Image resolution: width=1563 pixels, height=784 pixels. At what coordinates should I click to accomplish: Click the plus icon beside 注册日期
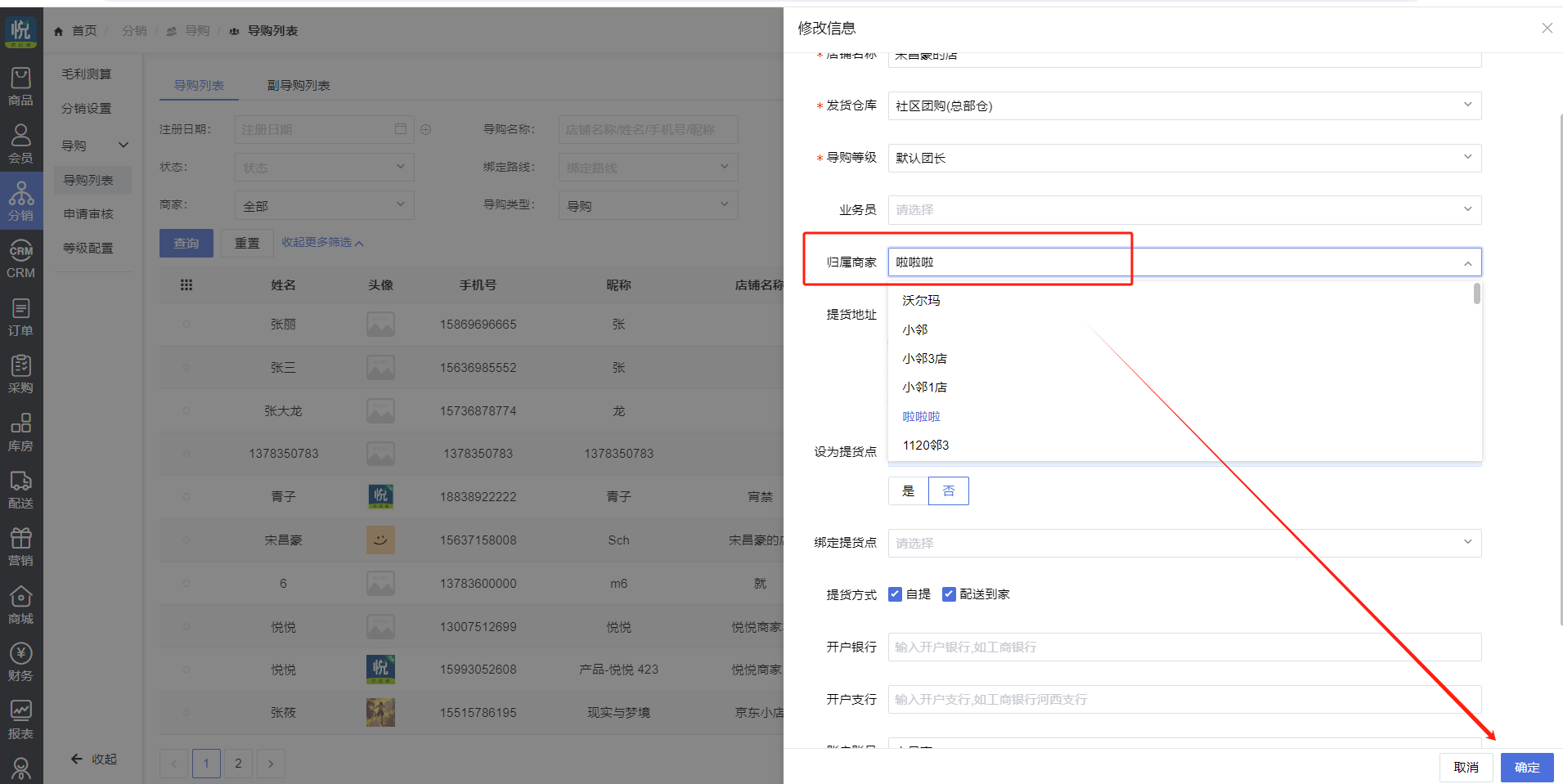[425, 129]
